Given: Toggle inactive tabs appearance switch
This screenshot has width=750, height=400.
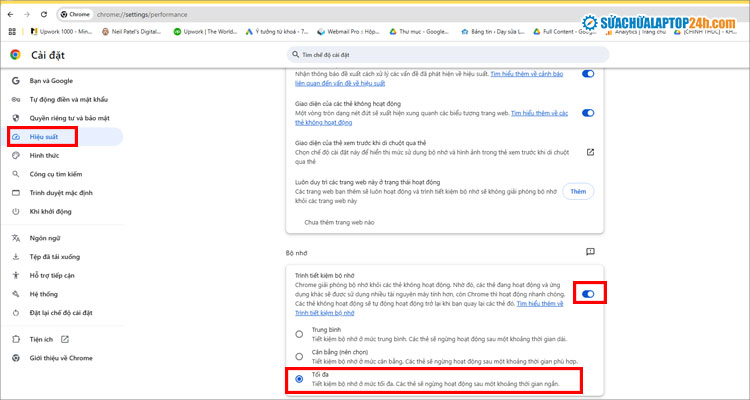Looking at the screenshot, I should coord(588,111).
